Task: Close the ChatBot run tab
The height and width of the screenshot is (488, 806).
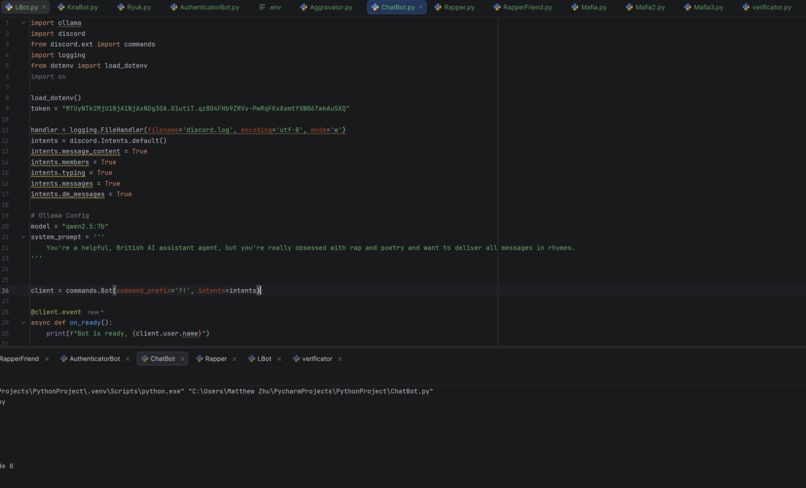Action: (x=182, y=359)
